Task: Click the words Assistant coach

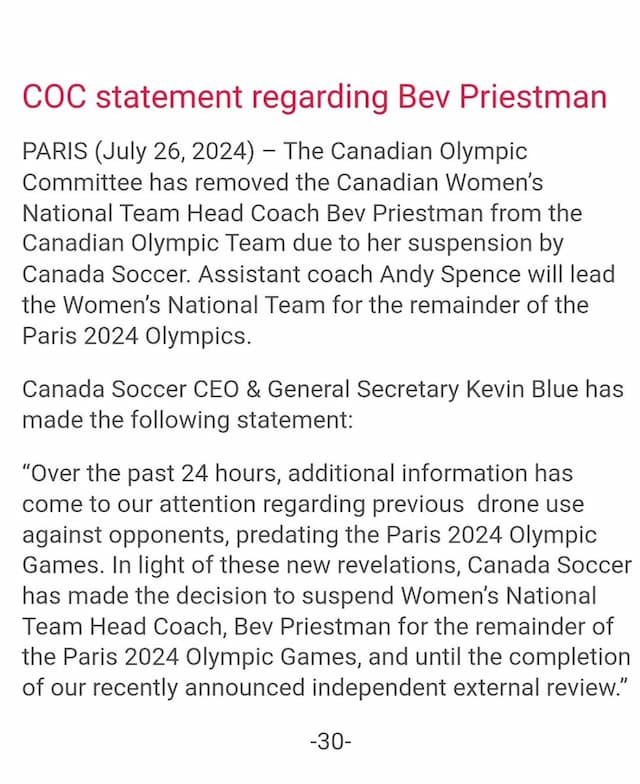Action: 285,274
